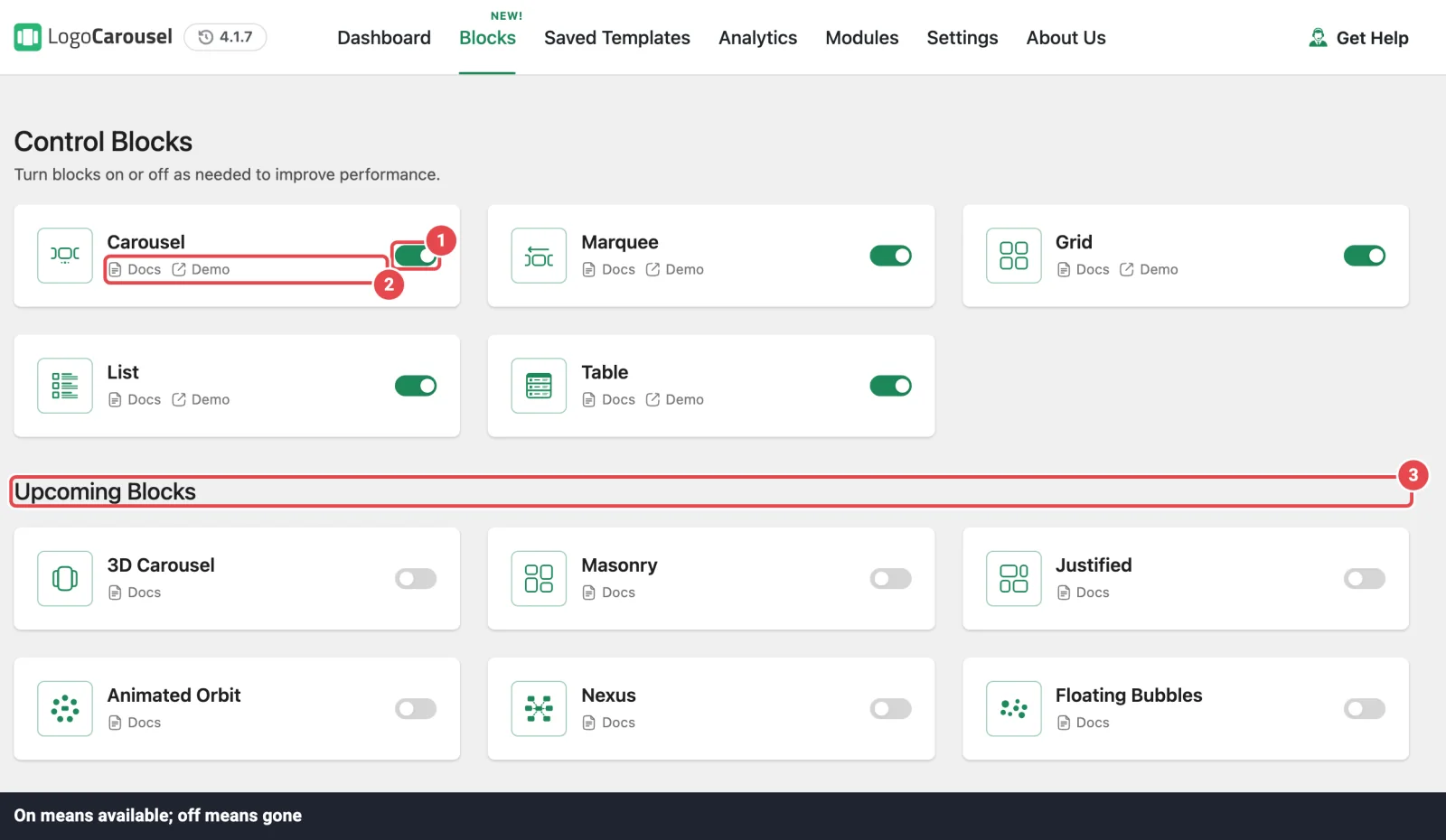This screenshot has width=1446, height=840.
Task: Toggle the Table block switch
Action: (890, 386)
